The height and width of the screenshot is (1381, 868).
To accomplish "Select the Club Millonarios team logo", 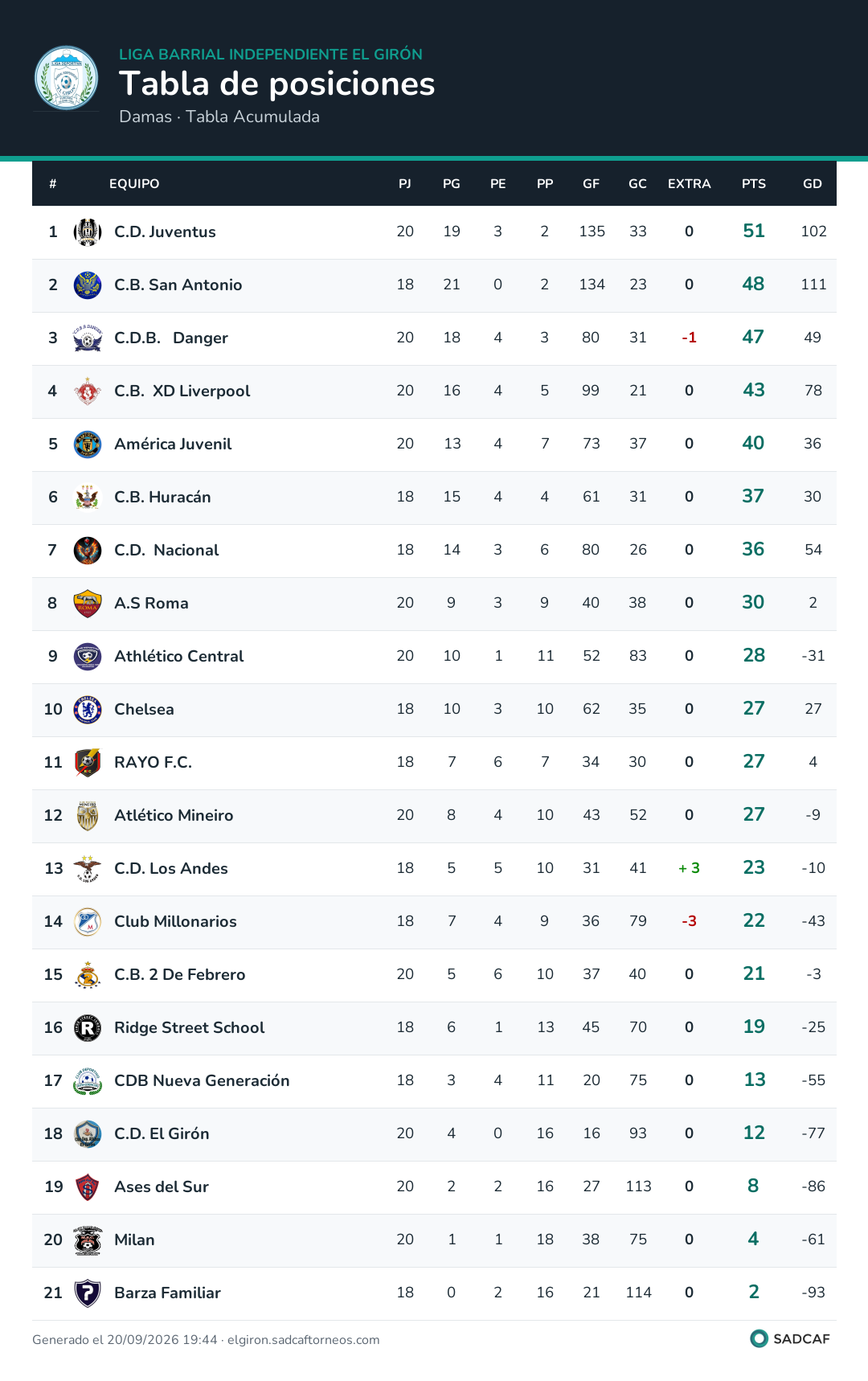I will 88,922.
